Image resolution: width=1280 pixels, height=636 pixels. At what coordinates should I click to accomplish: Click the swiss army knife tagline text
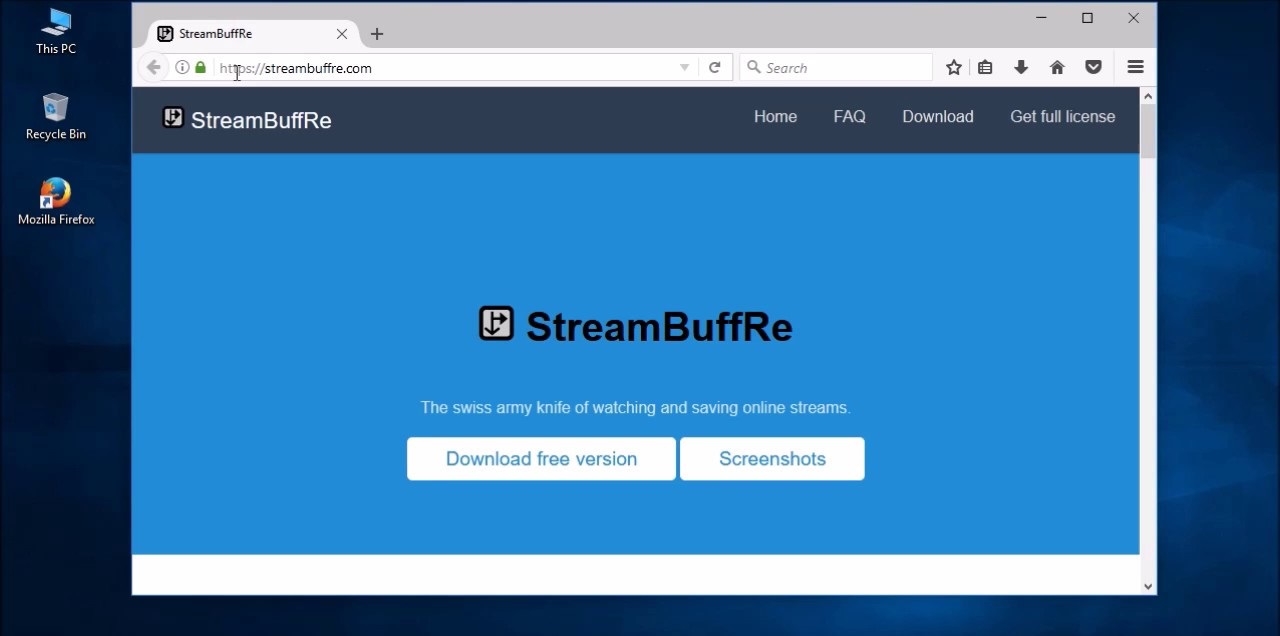point(635,408)
